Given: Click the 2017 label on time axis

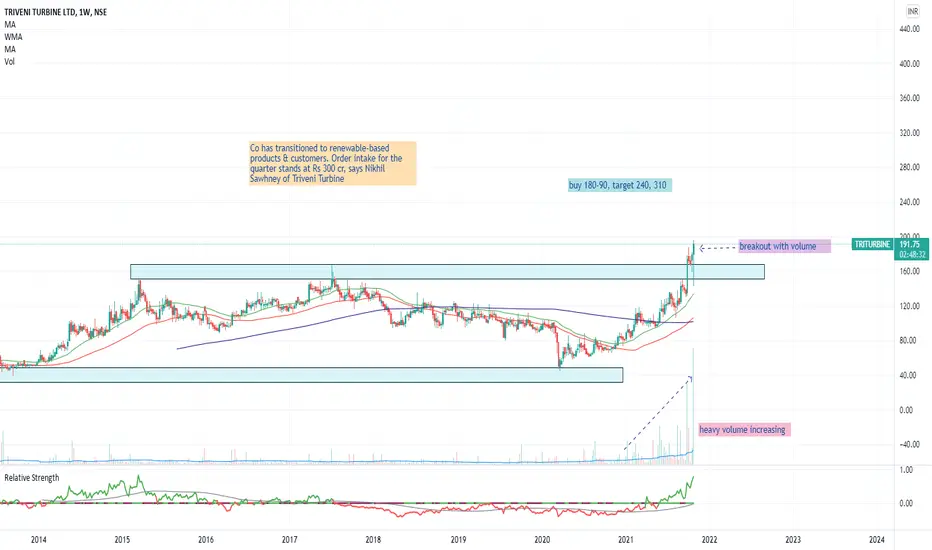Looking at the screenshot, I should click(289, 540).
